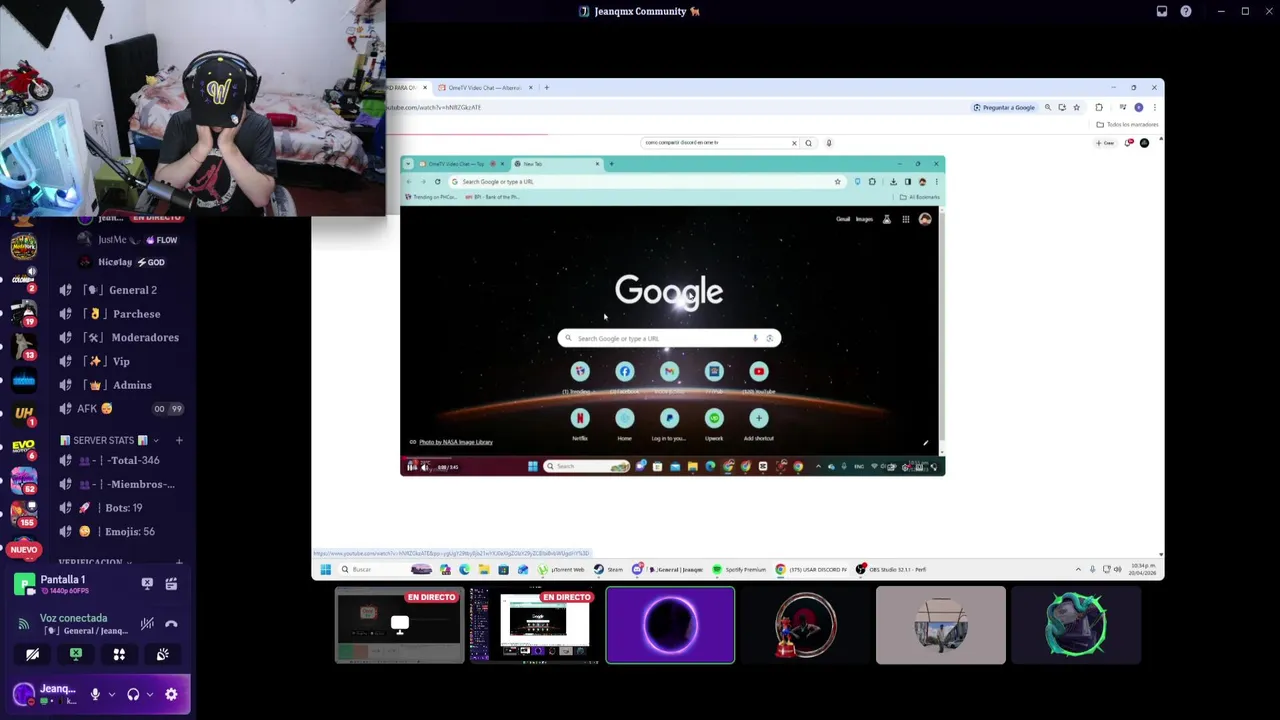
Task: Click Google homepage search box in video
Action: [x=669, y=338]
